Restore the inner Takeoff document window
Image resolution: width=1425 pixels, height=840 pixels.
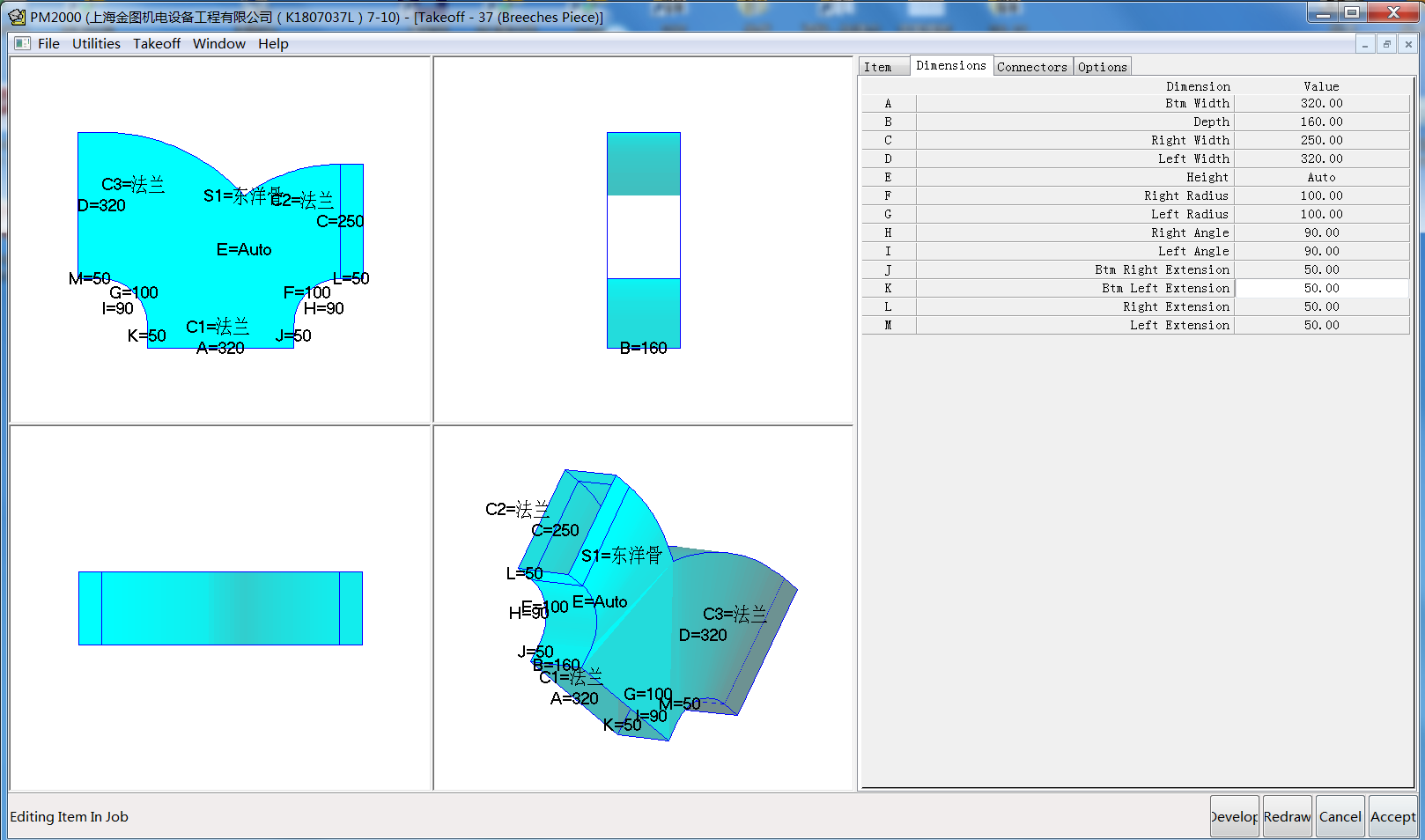1386,44
